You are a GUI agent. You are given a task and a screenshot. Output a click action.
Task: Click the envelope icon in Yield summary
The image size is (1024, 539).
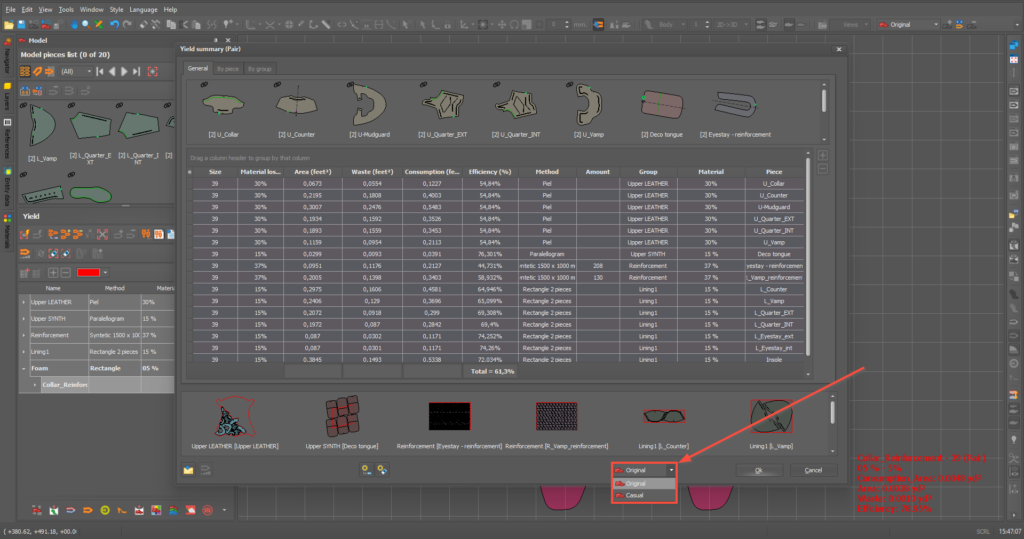click(x=187, y=469)
